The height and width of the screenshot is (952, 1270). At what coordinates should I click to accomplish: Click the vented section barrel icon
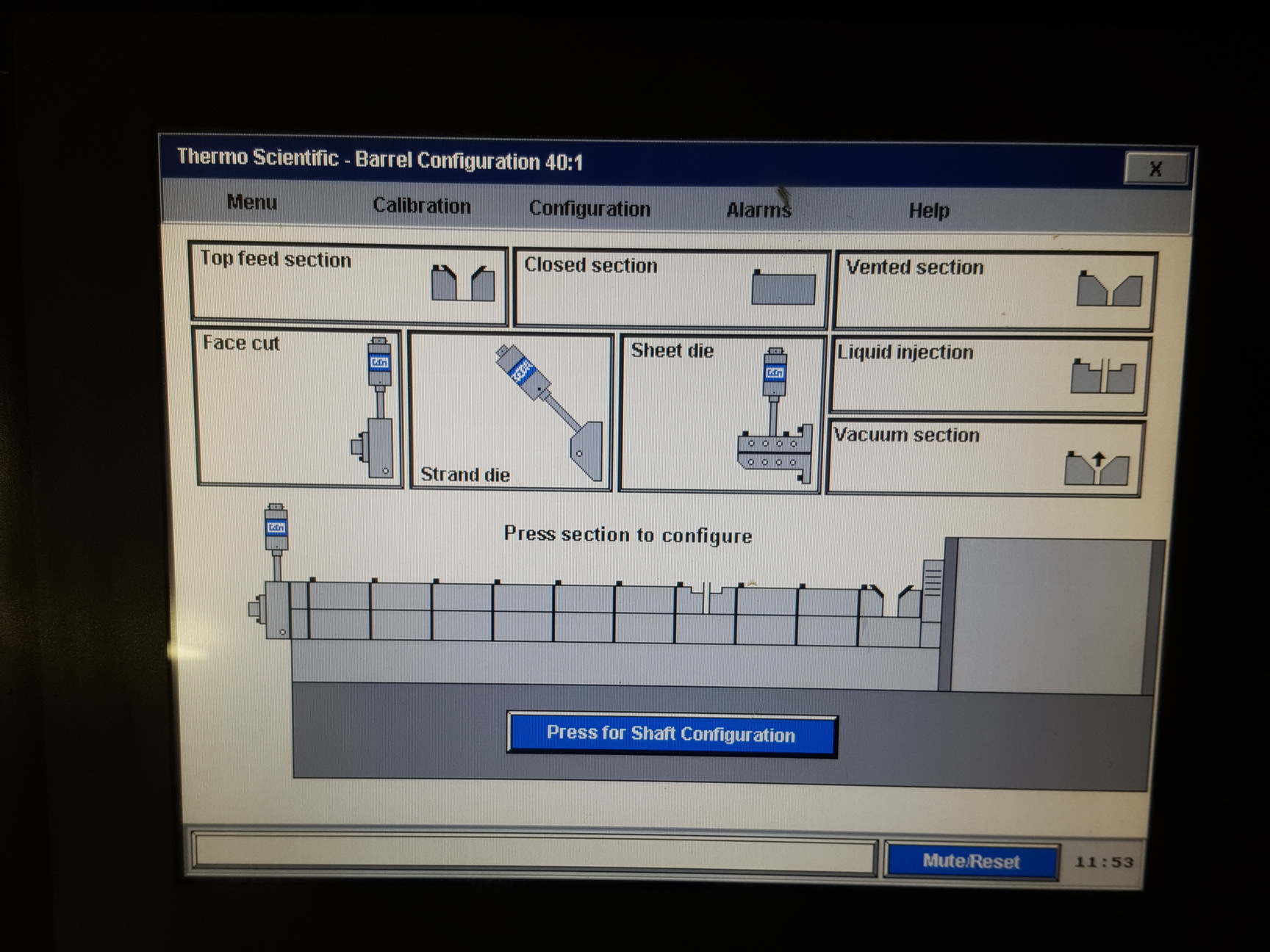tap(1109, 289)
